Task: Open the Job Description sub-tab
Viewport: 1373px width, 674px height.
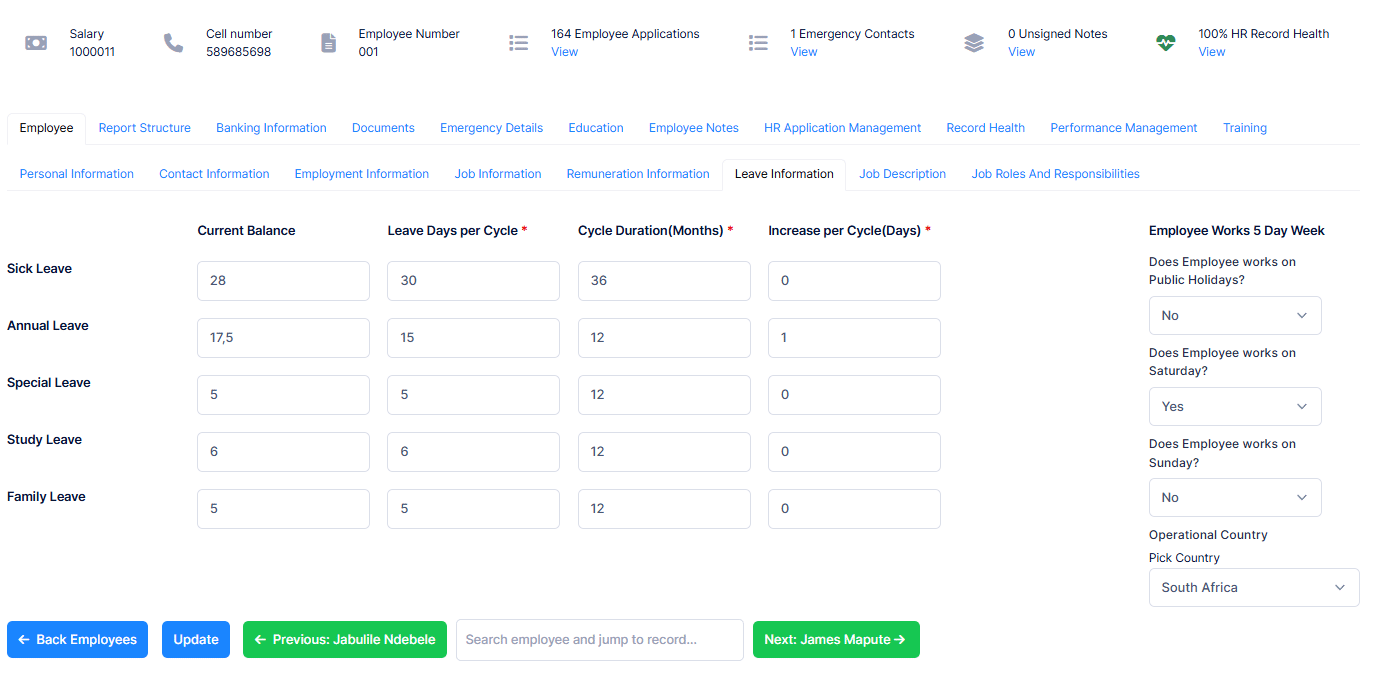Action: [902, 174]
